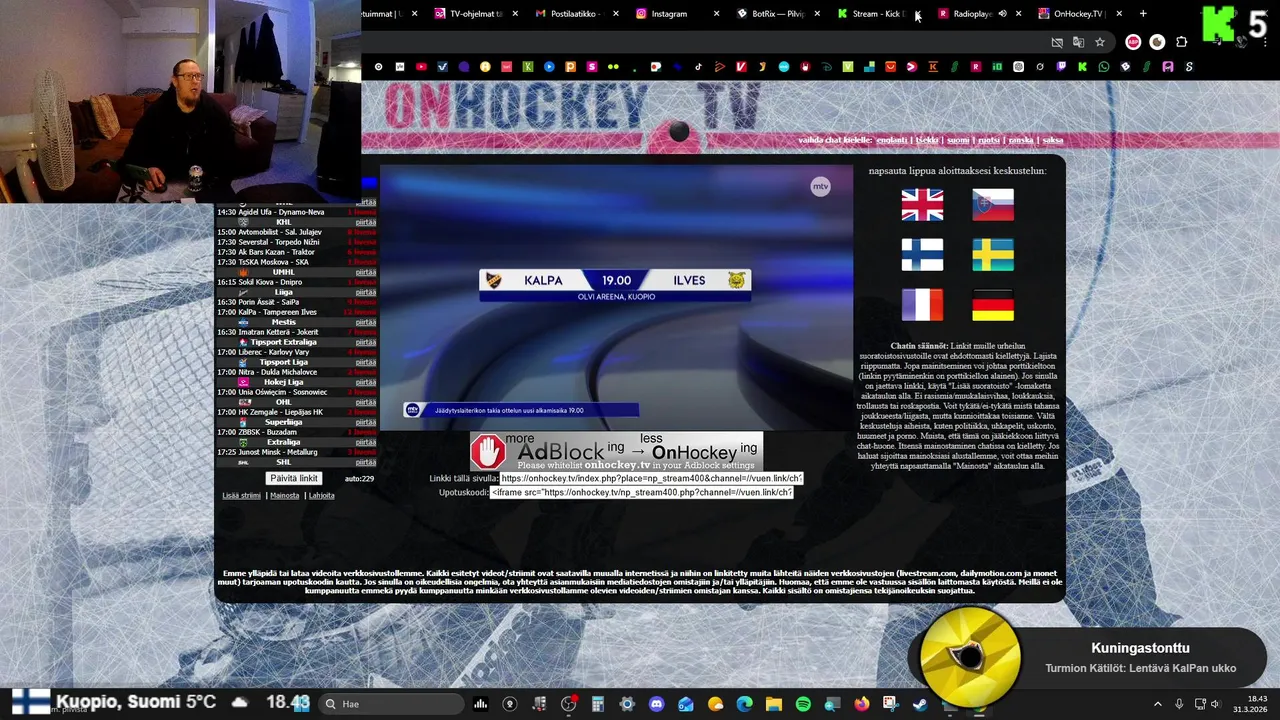This screenshot has width=1280, height=720.
Task: Click the page link URL field
Action: (651, 478)
